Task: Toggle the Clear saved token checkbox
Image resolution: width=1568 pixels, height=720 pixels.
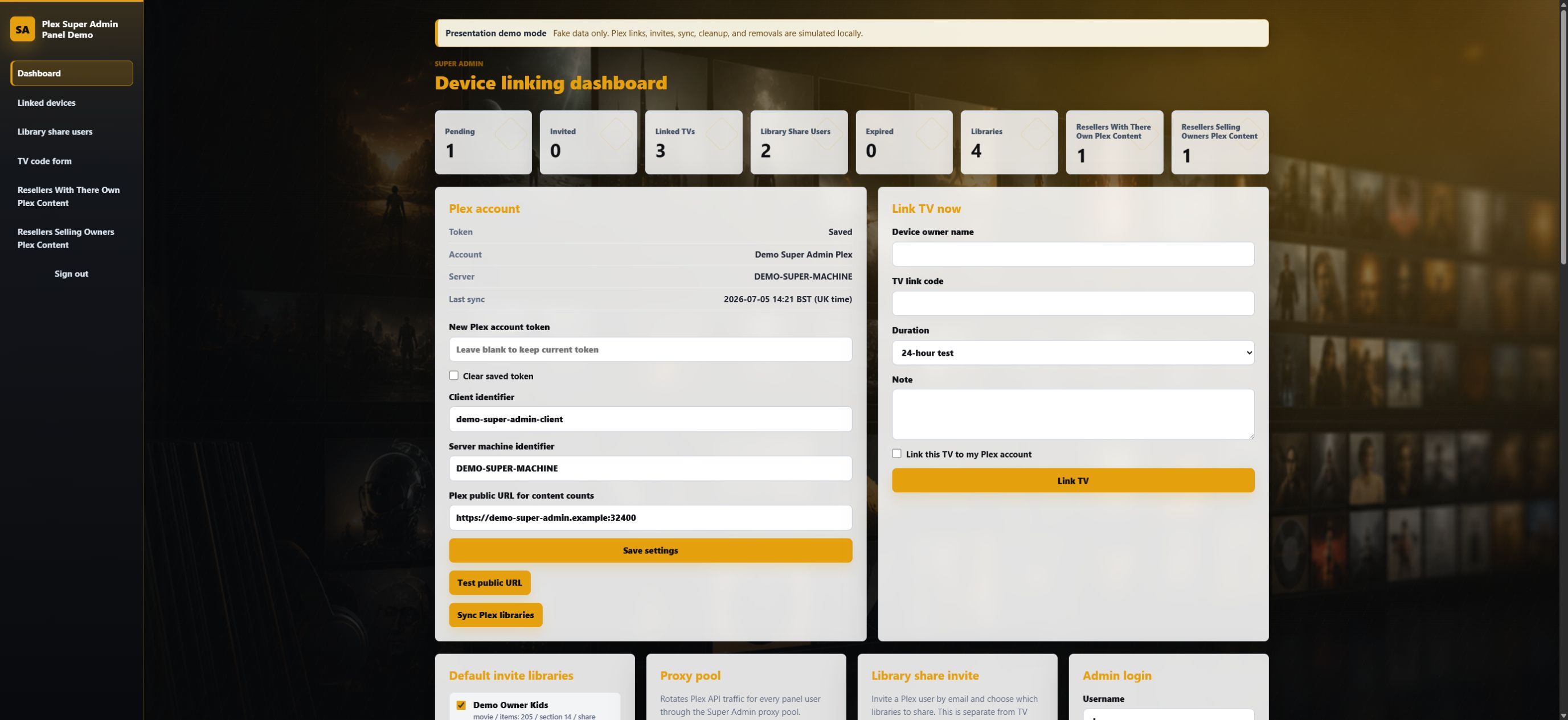Action: [453, 375]
